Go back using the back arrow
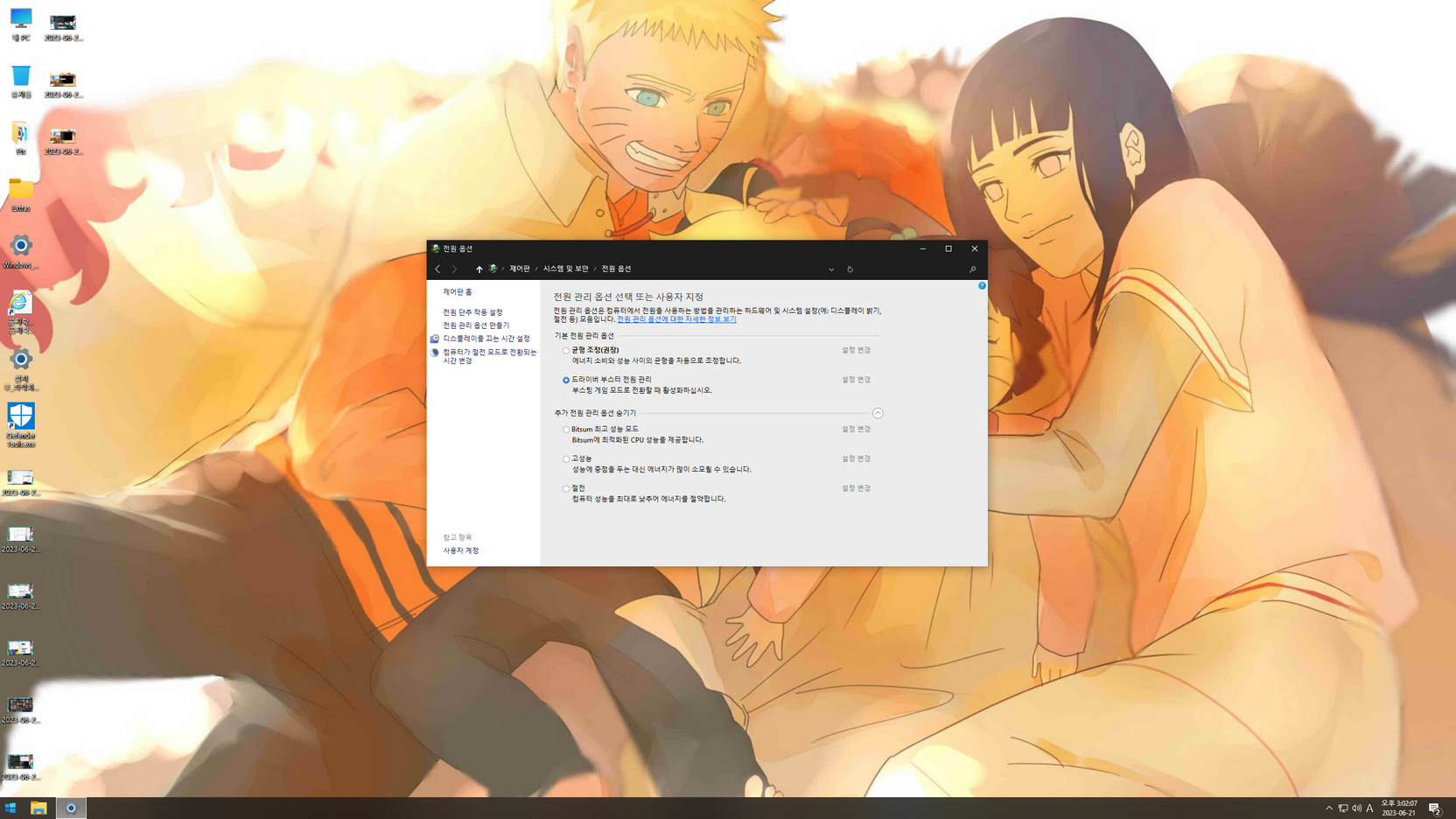 [x=437, y=269]
